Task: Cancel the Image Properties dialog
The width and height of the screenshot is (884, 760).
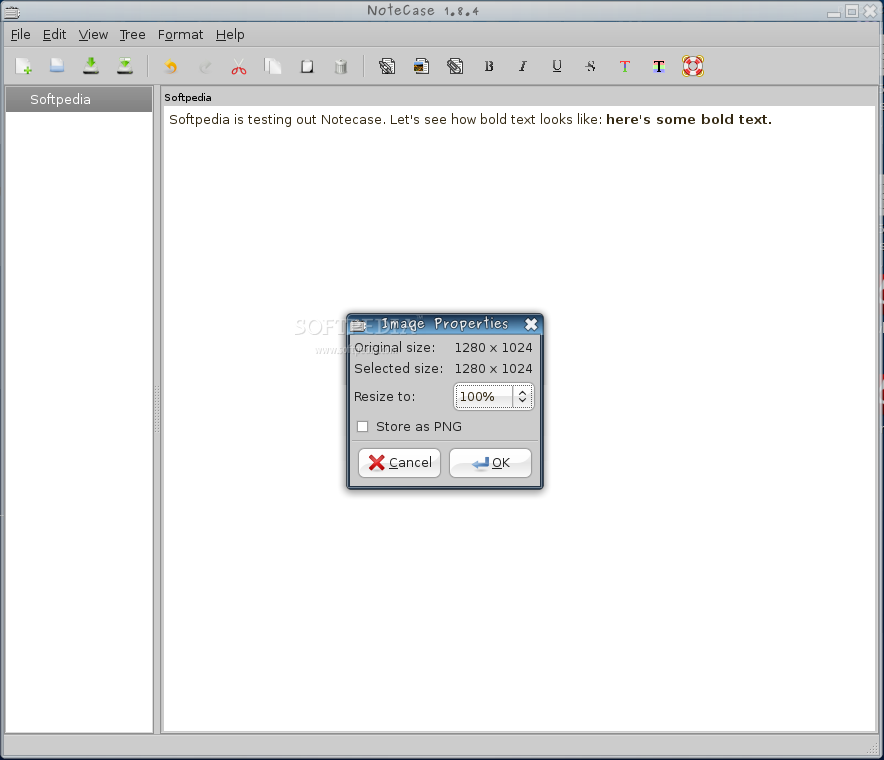Action: 399,463
